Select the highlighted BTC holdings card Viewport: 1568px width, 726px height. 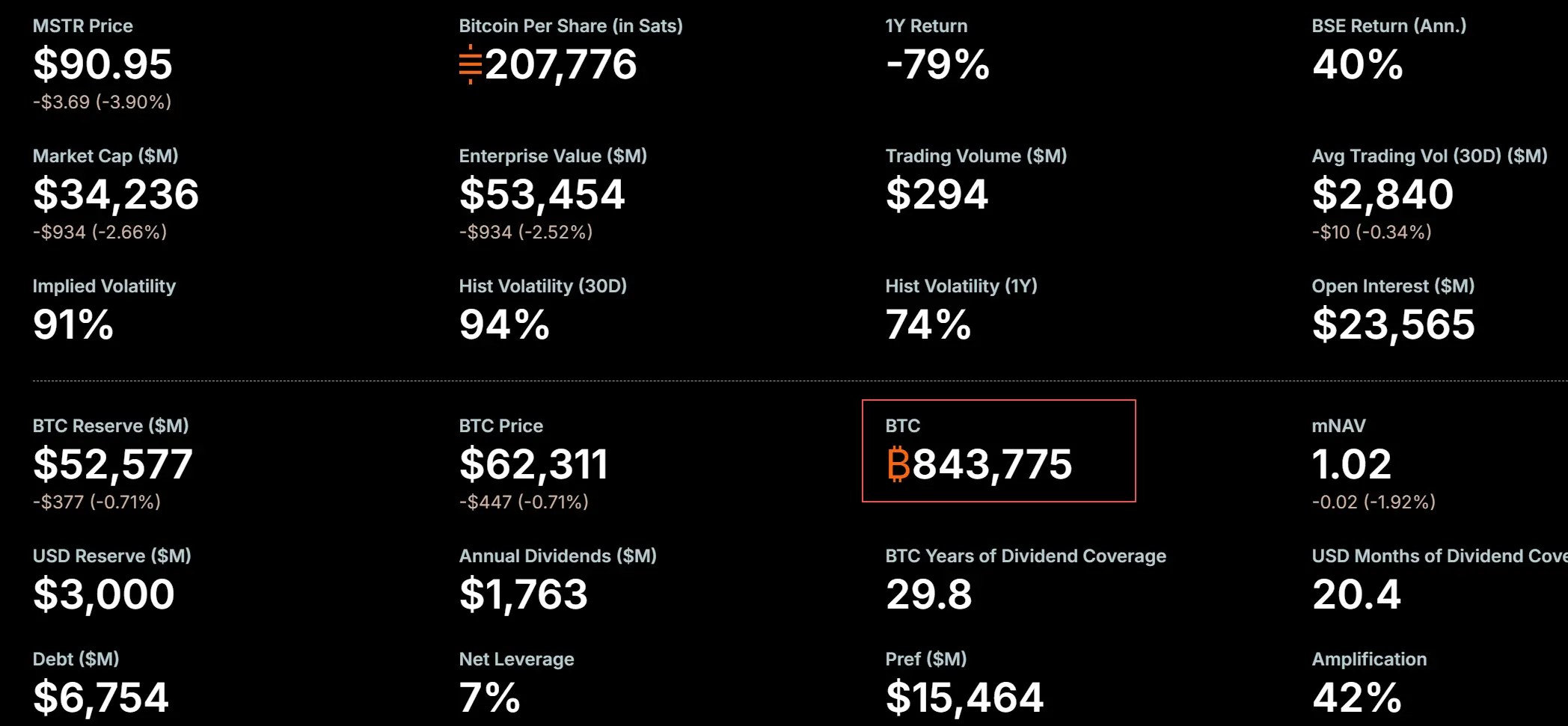[x=999, y=451]
